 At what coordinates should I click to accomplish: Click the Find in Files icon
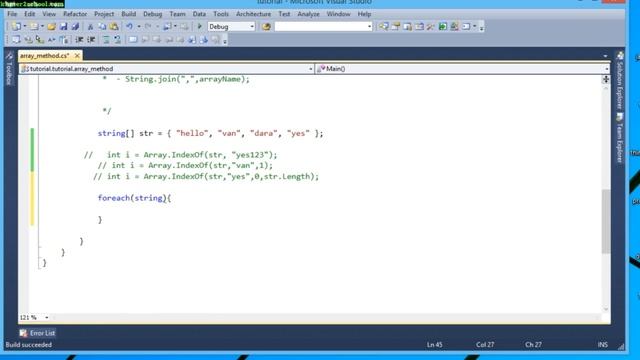coord(266,27)
